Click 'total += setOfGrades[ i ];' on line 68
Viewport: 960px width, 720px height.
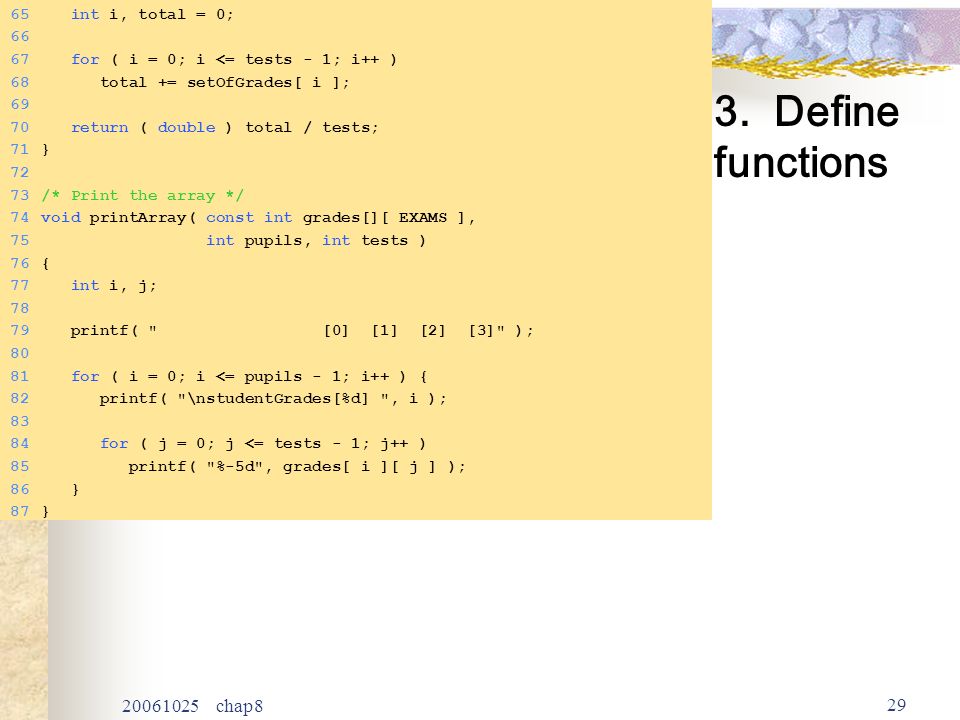pyautogui.click(x=225, y=83)
